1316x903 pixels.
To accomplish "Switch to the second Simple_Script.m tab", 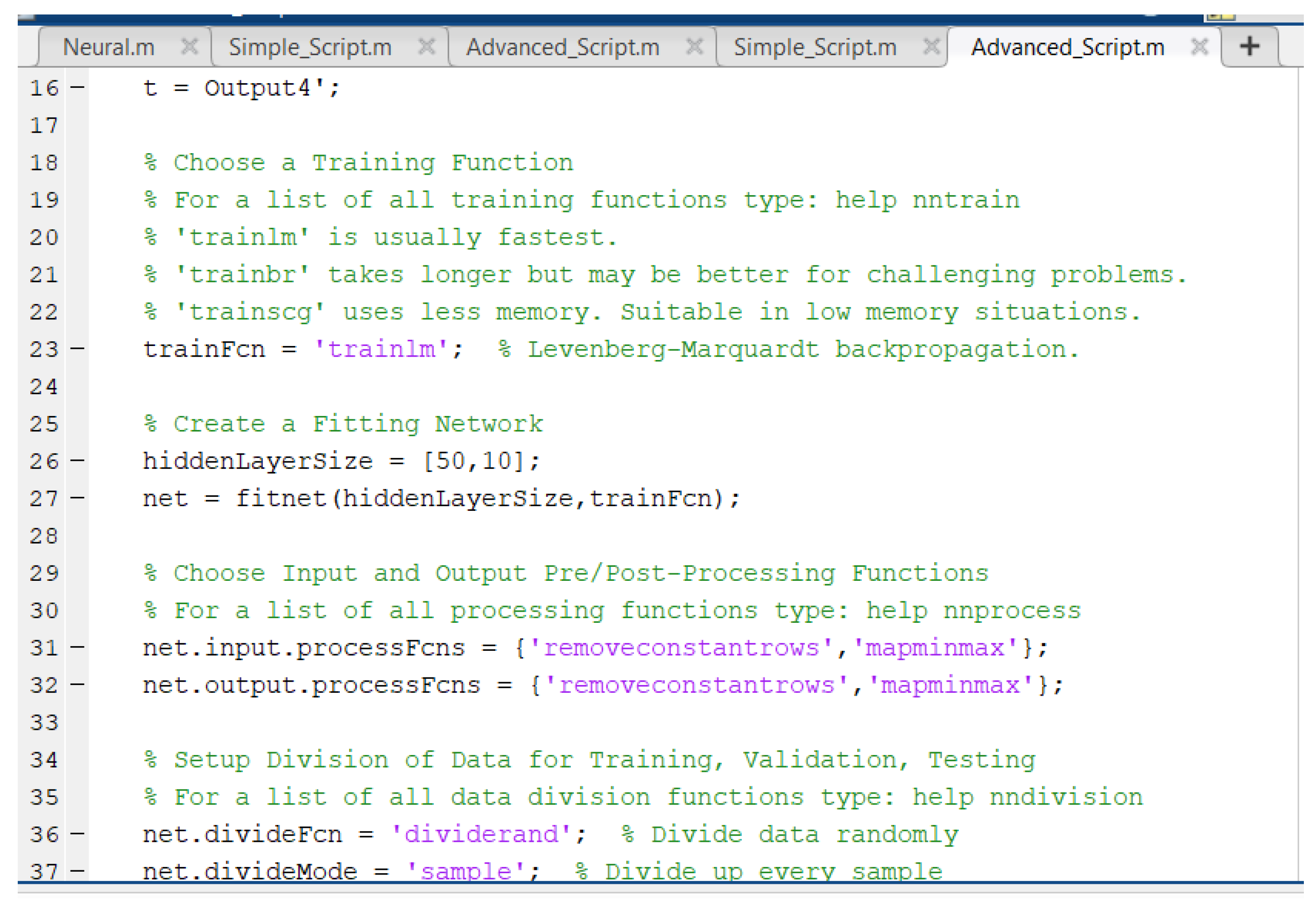I will 816,47.
